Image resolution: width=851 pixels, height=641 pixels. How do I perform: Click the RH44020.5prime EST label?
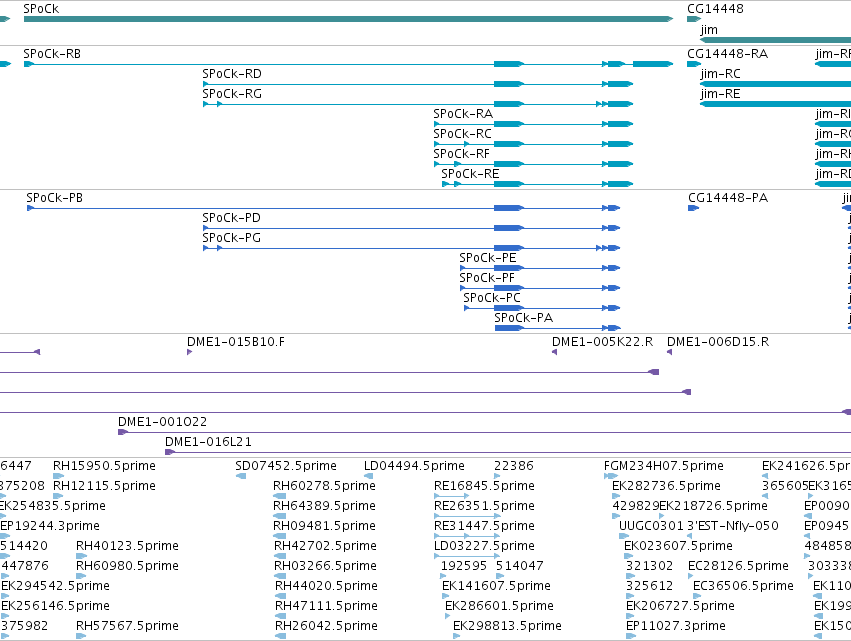click(x=326, y=586)
